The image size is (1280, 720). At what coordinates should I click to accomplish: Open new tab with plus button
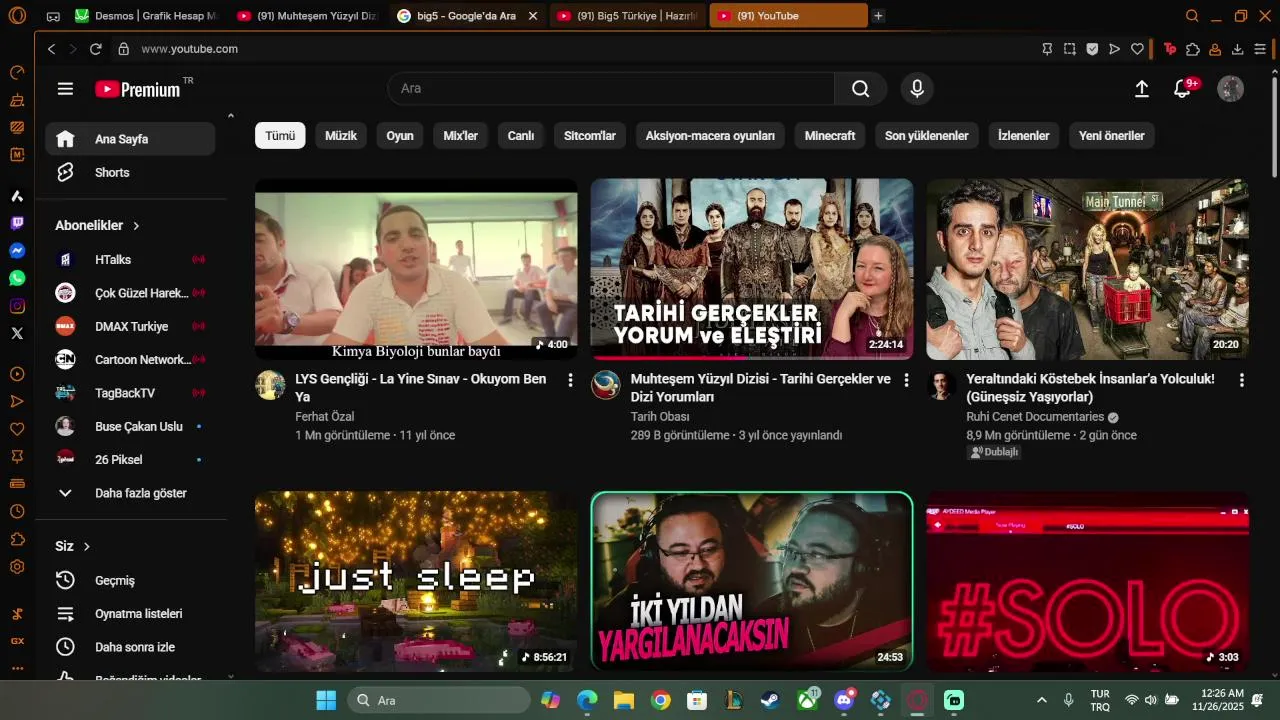[x=878, y=16]
